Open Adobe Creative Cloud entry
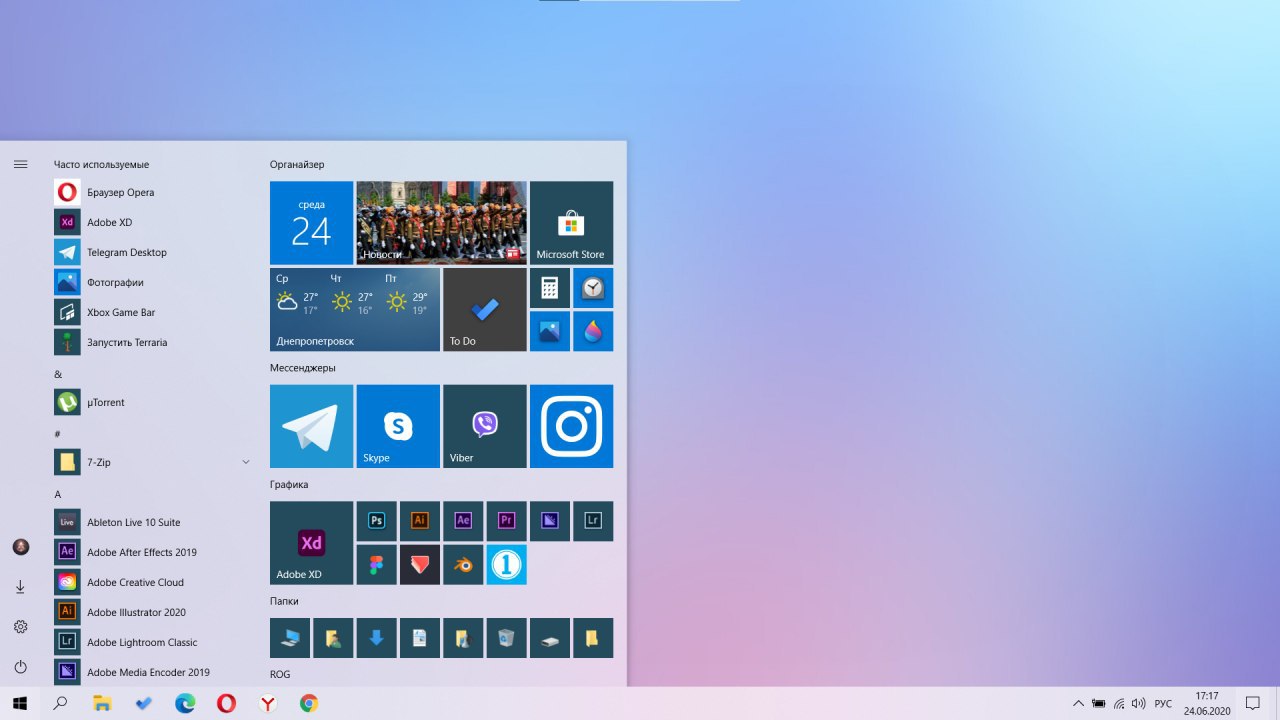This screenshot has width=1280, height=720. pos(152,582)
